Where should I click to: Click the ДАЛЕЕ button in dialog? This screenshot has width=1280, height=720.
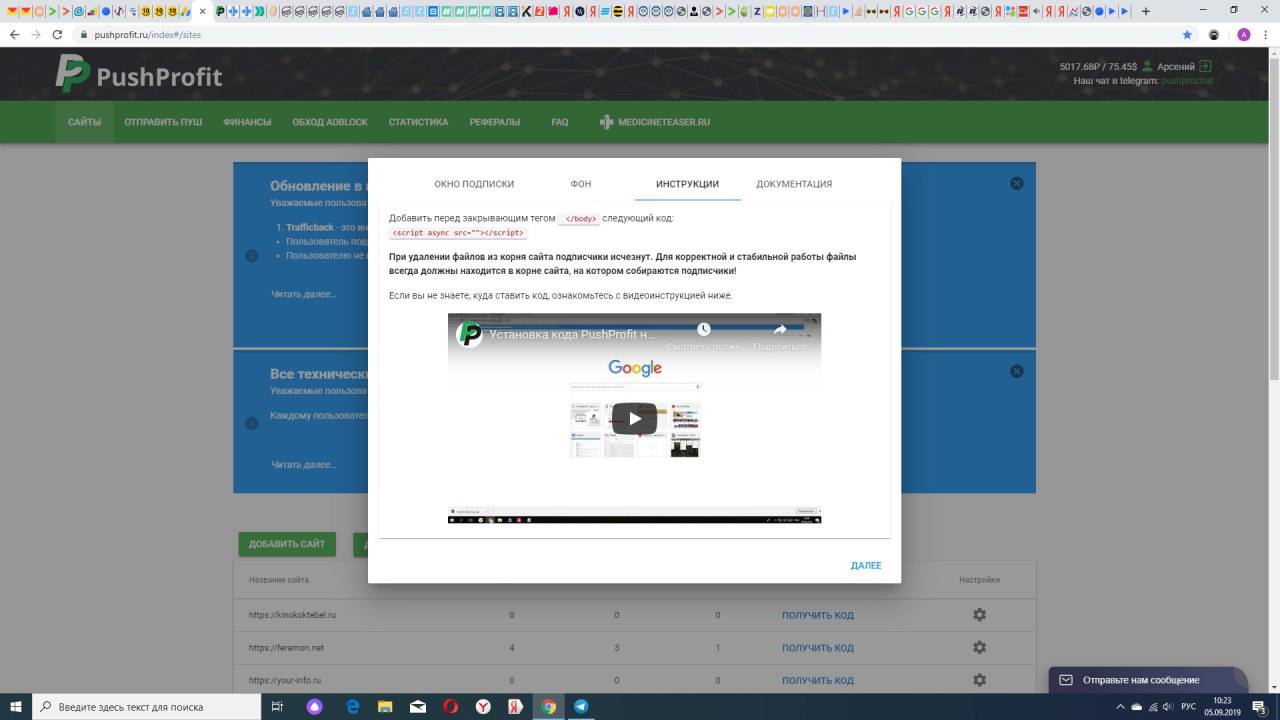pyautogui.click(x=866, y=566)
